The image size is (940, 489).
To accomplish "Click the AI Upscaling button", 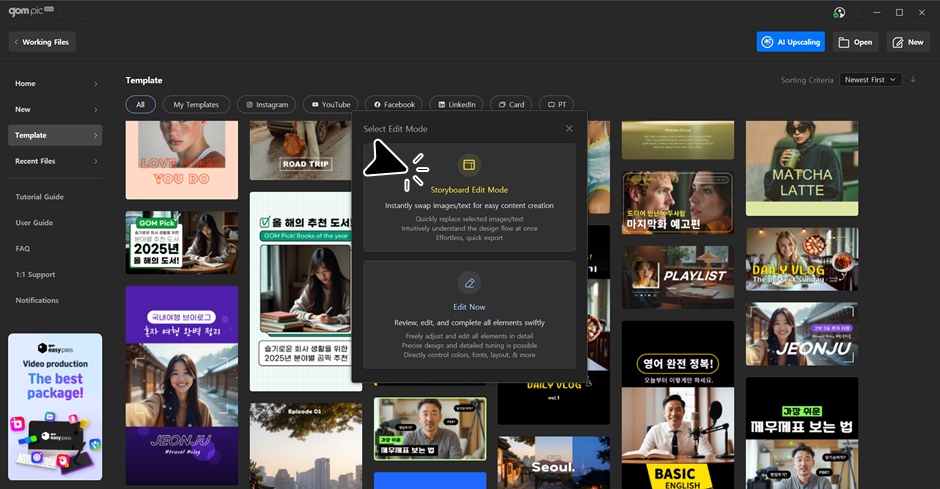I will click(791, 42).
